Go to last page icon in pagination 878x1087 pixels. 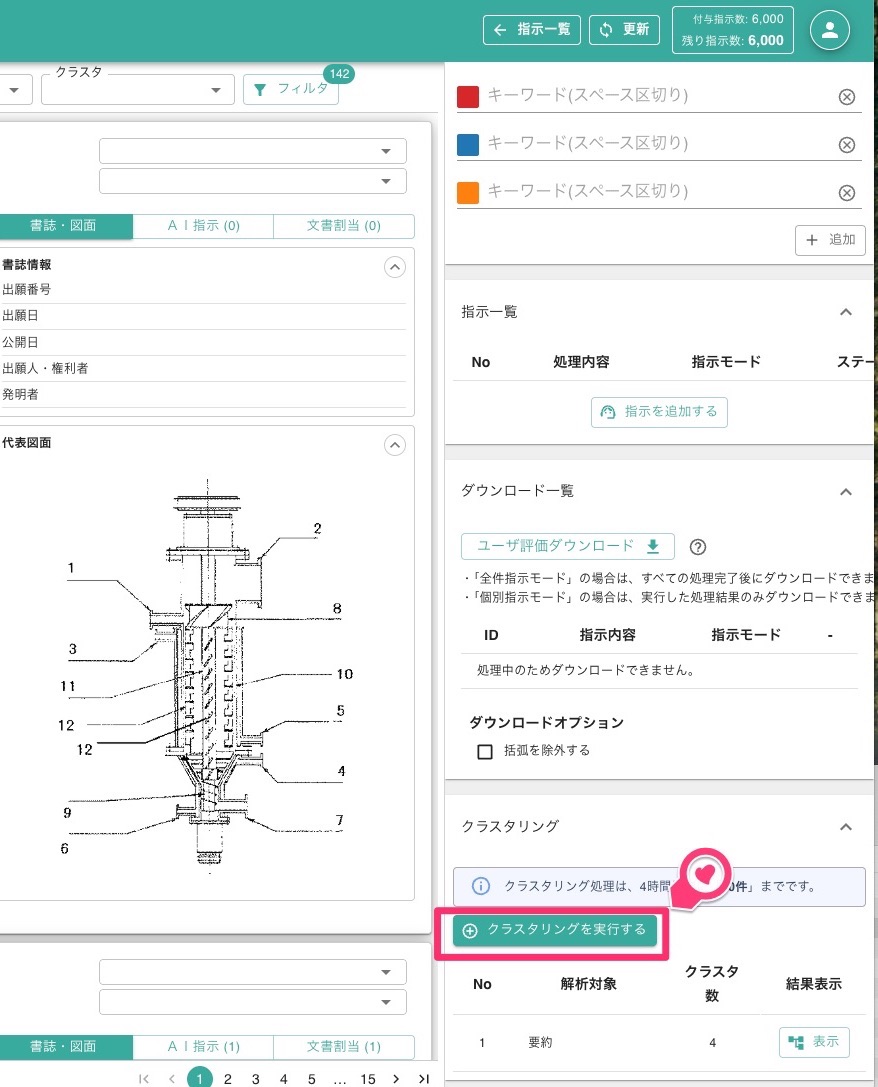[423, 1079]
